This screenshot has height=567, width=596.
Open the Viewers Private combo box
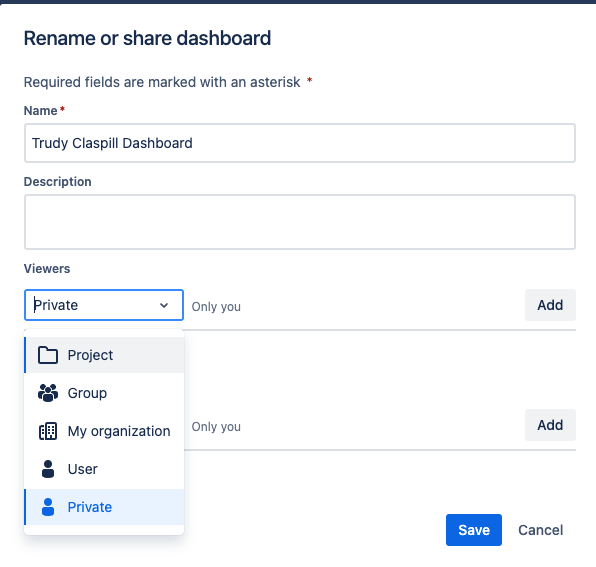(x=104, y=305)
